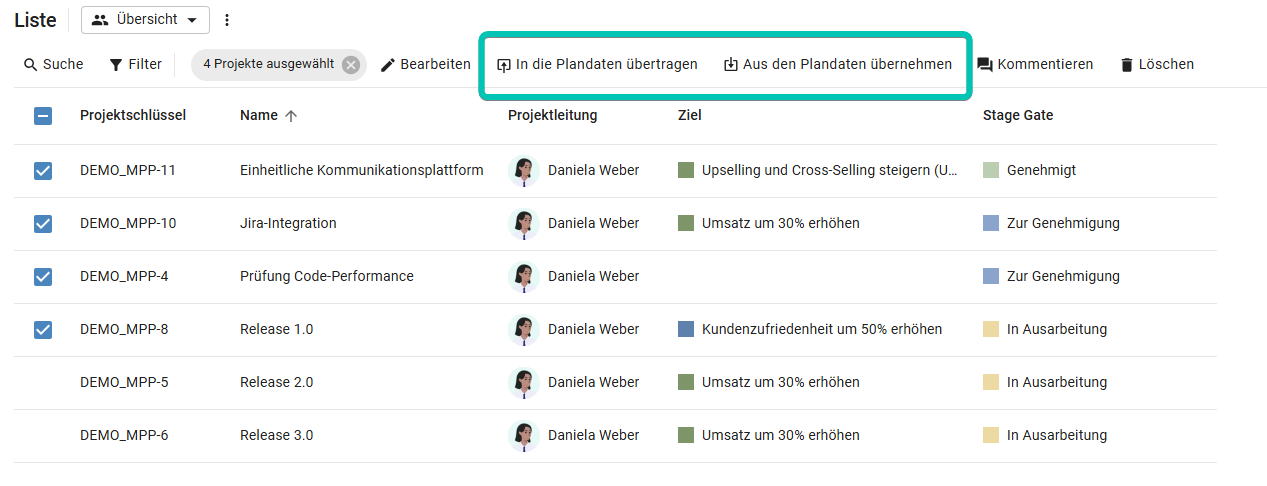The height and width of the screenshot is (486, 1267).
Task: Sort by the Name column arrow
Action: click(x=291, y=116)
